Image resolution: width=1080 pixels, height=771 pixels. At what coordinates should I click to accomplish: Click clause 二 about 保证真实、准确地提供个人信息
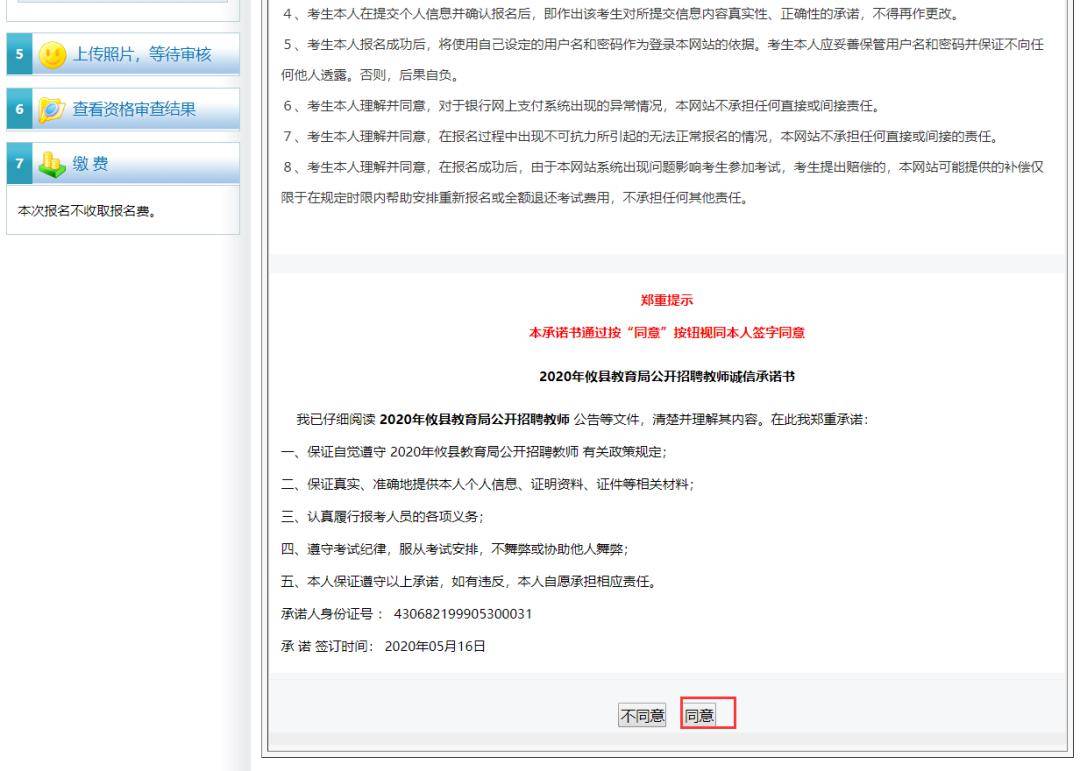488,484
